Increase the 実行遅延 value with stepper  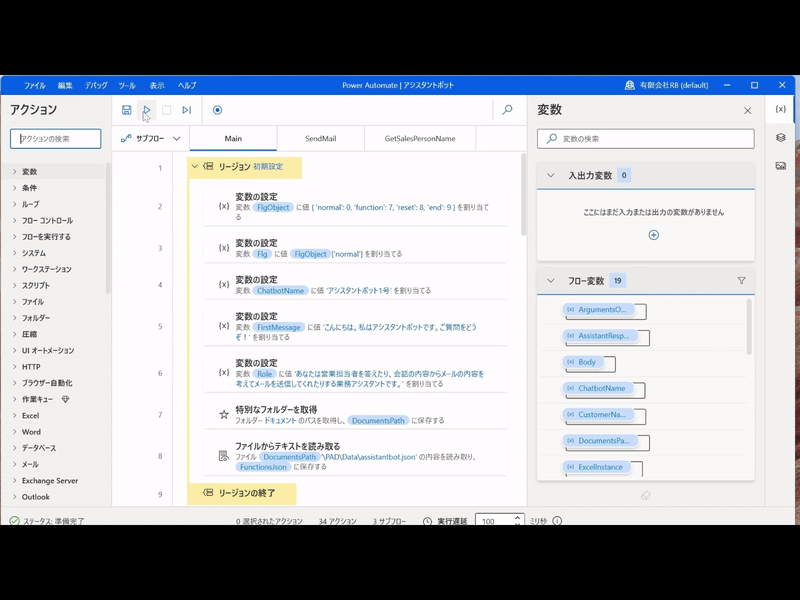(517, 517)
